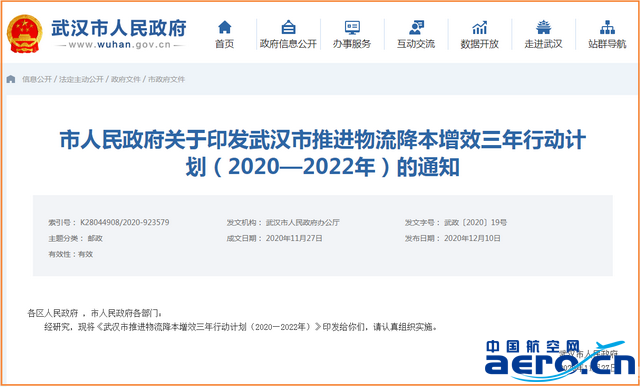Open the 首页 home icon
640x387 pixels.
224,27
